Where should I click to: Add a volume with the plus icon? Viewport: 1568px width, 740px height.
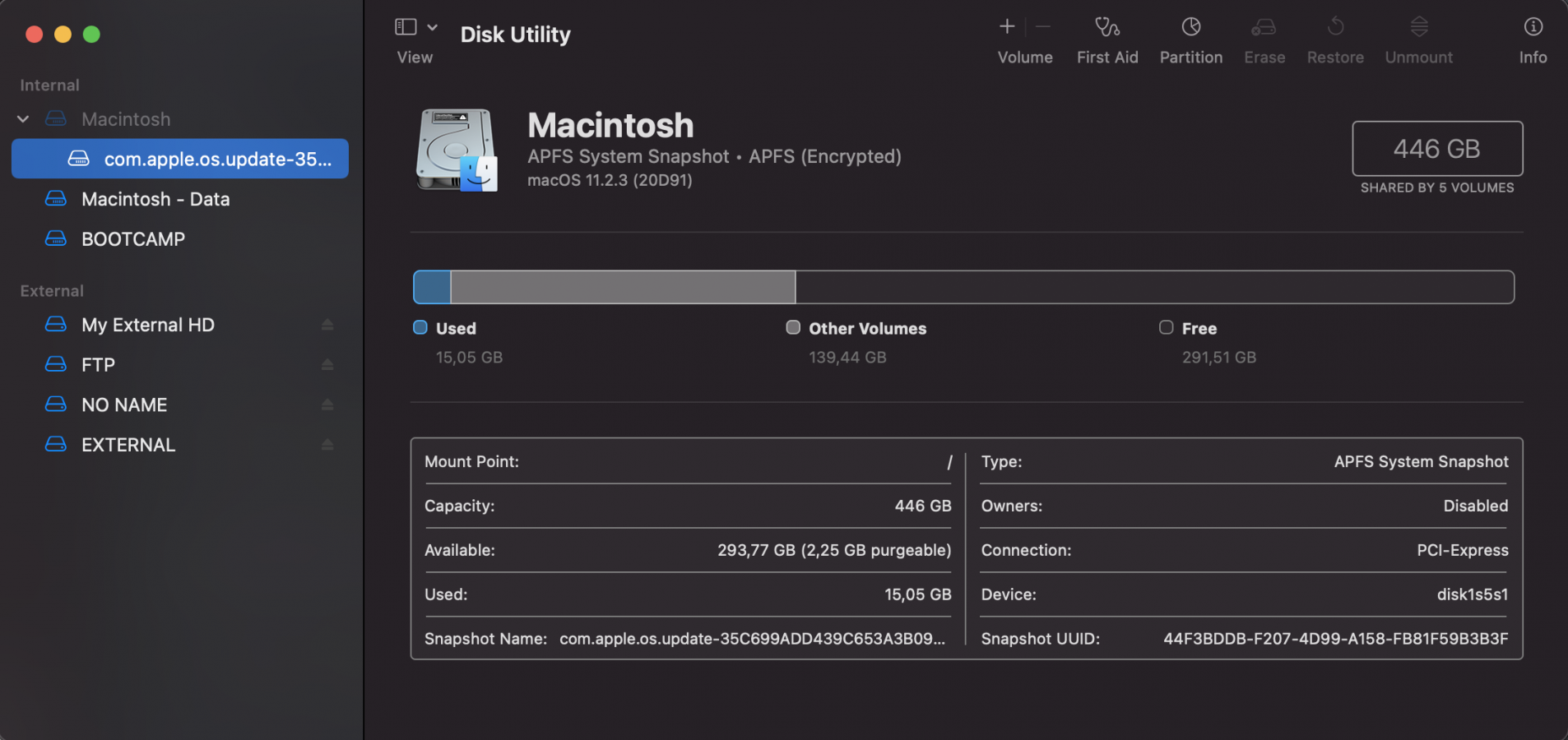click(1007, 27)
